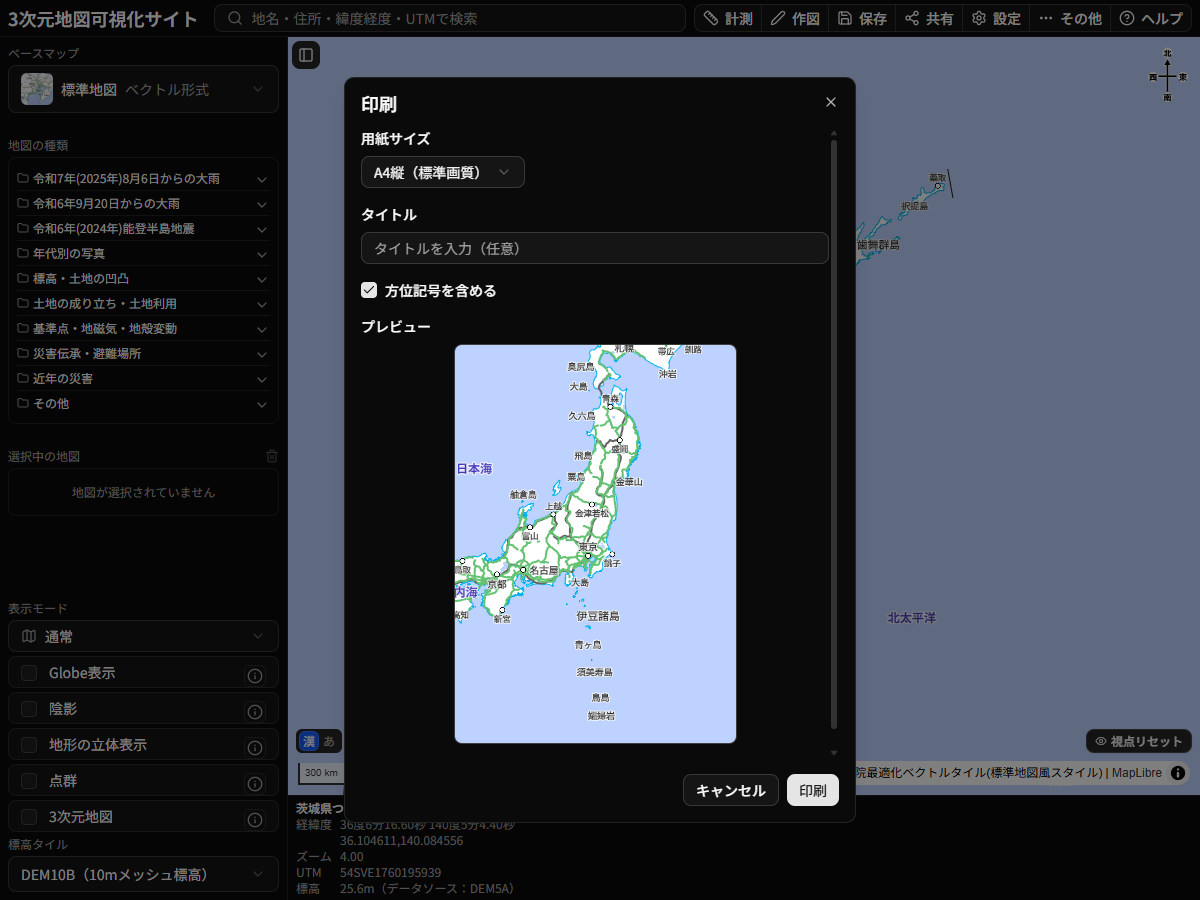The height and width of the screenshot is (900, 1200).
Task: Open the ヘルプ help menu
Action: (x=1150, y=18)
